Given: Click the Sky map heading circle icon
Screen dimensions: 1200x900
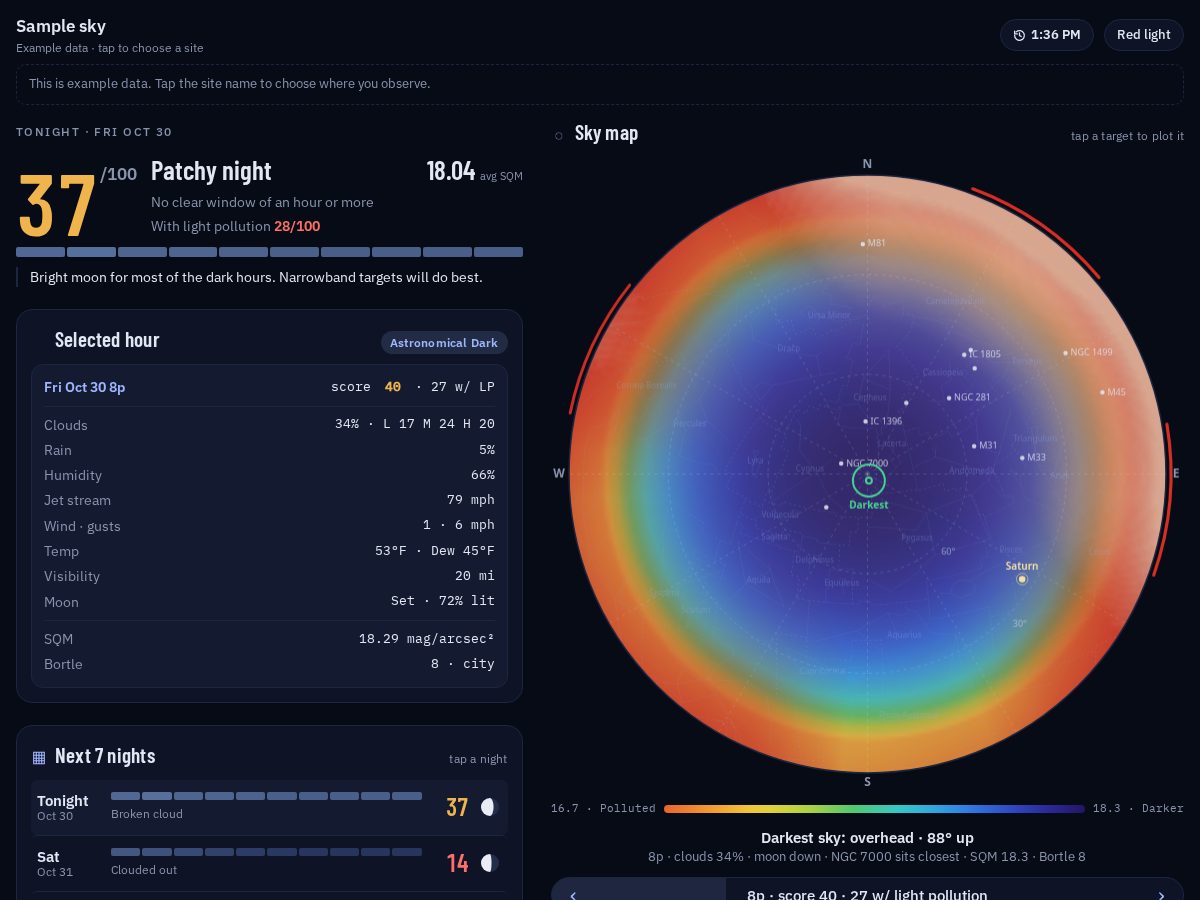Looking at the screenshot, I should pyautogui.click(x=559, y=135).
